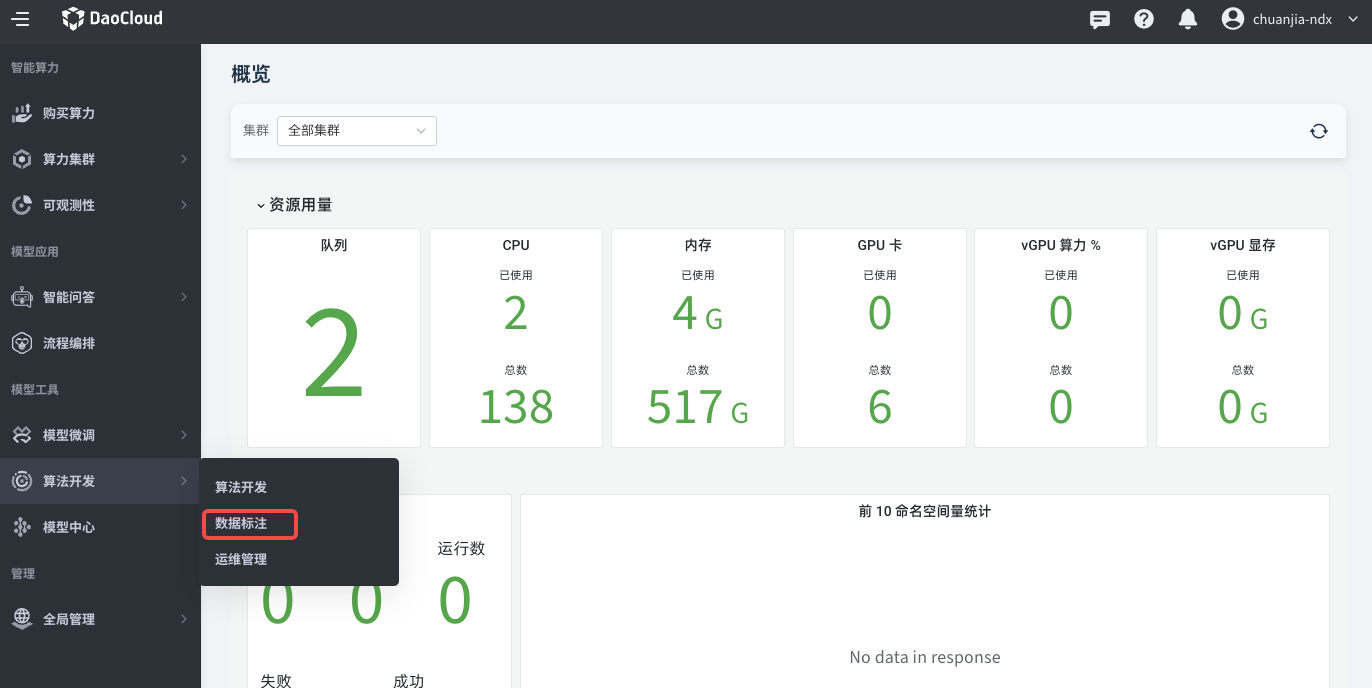Viewport: 1372px width, 688px height.
Task: Choose 算法开发 in the popup submenu
Action: point(241,487)
